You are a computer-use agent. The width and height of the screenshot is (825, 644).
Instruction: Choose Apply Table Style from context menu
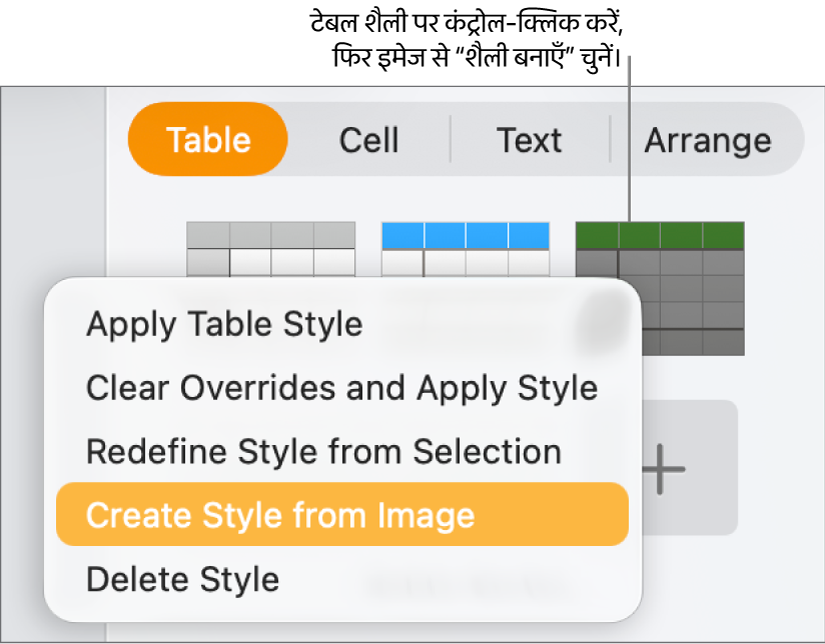pos(224,324)
